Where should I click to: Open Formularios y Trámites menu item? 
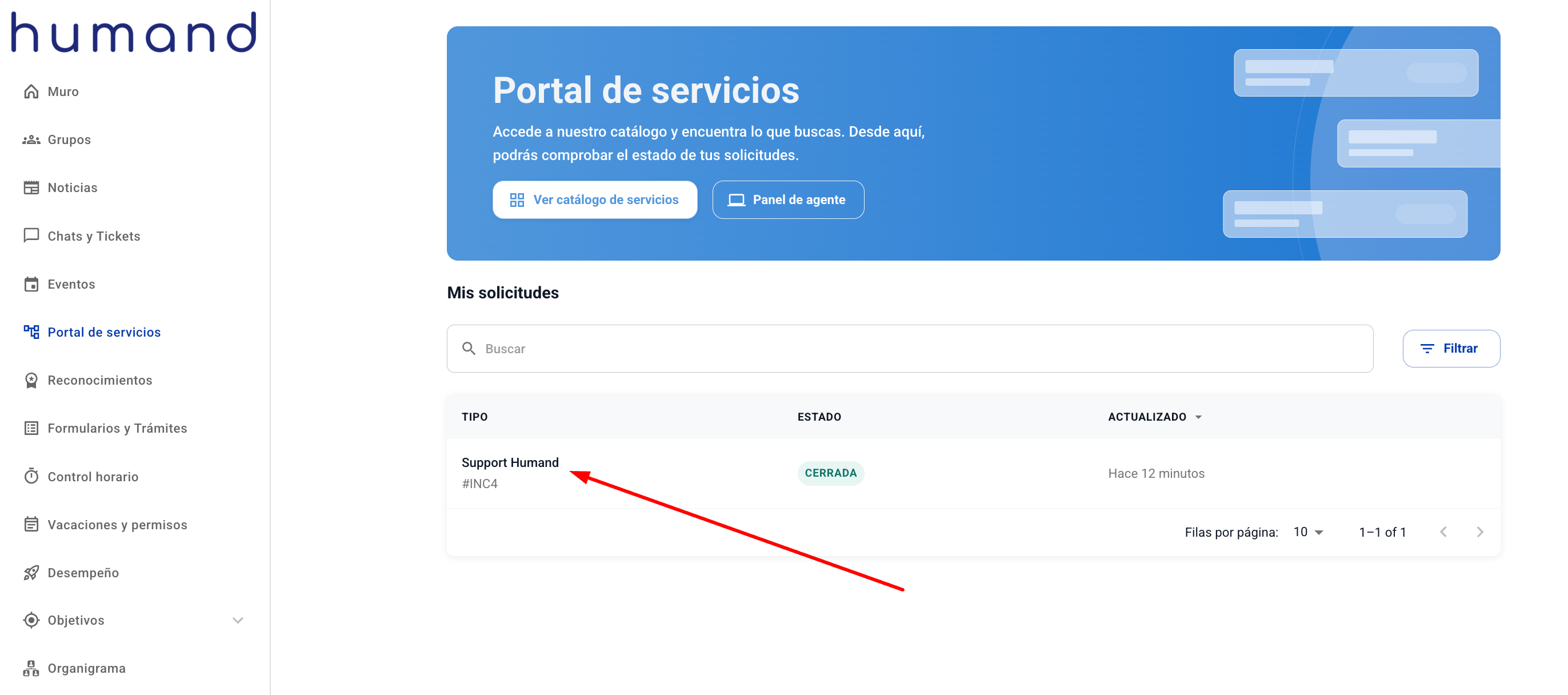(117, 429)
